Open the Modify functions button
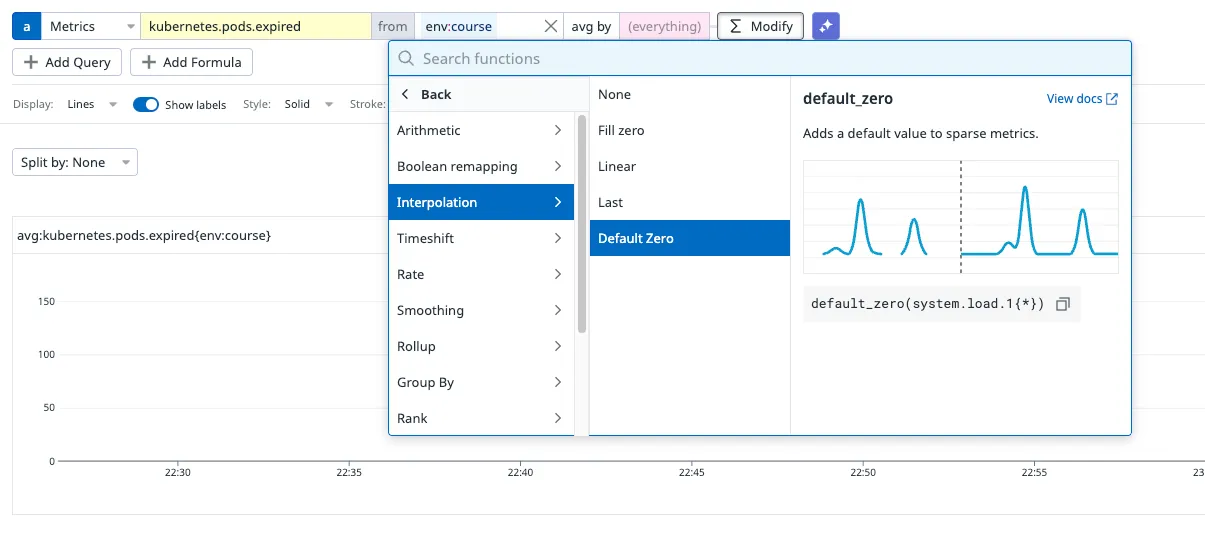Image resolution: width=1205 pixels, height=535 pixels. [760, 26]
